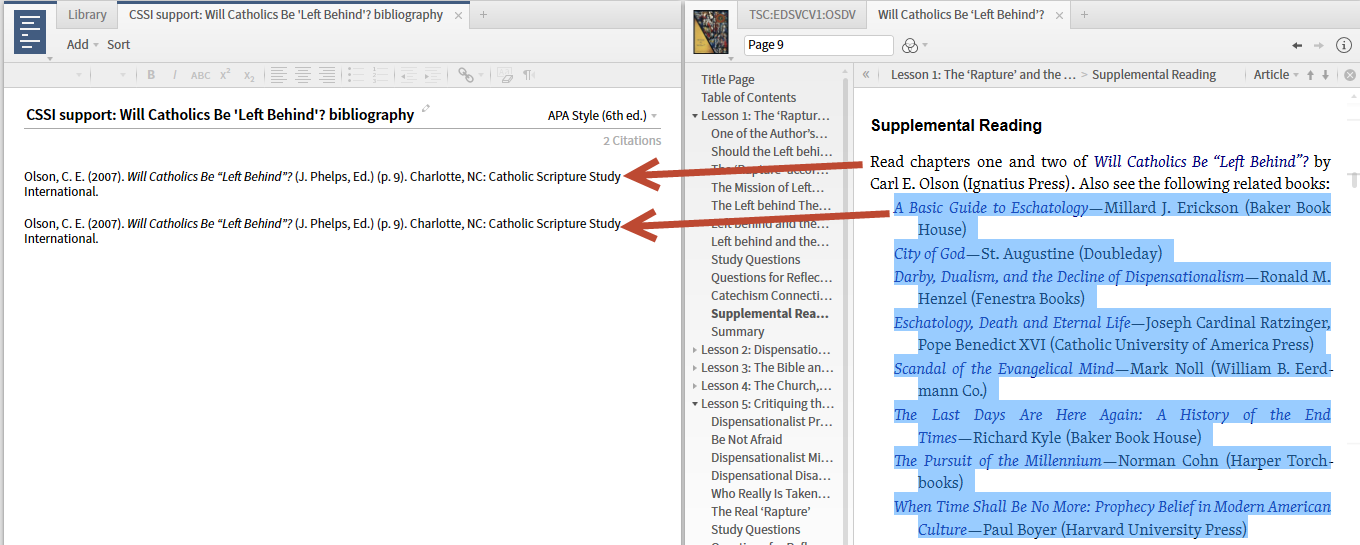Image resolution: width=1360 pixels, height=545 pixels.
Task: Open the Add dropdown menu
Action: coord(83,44)
